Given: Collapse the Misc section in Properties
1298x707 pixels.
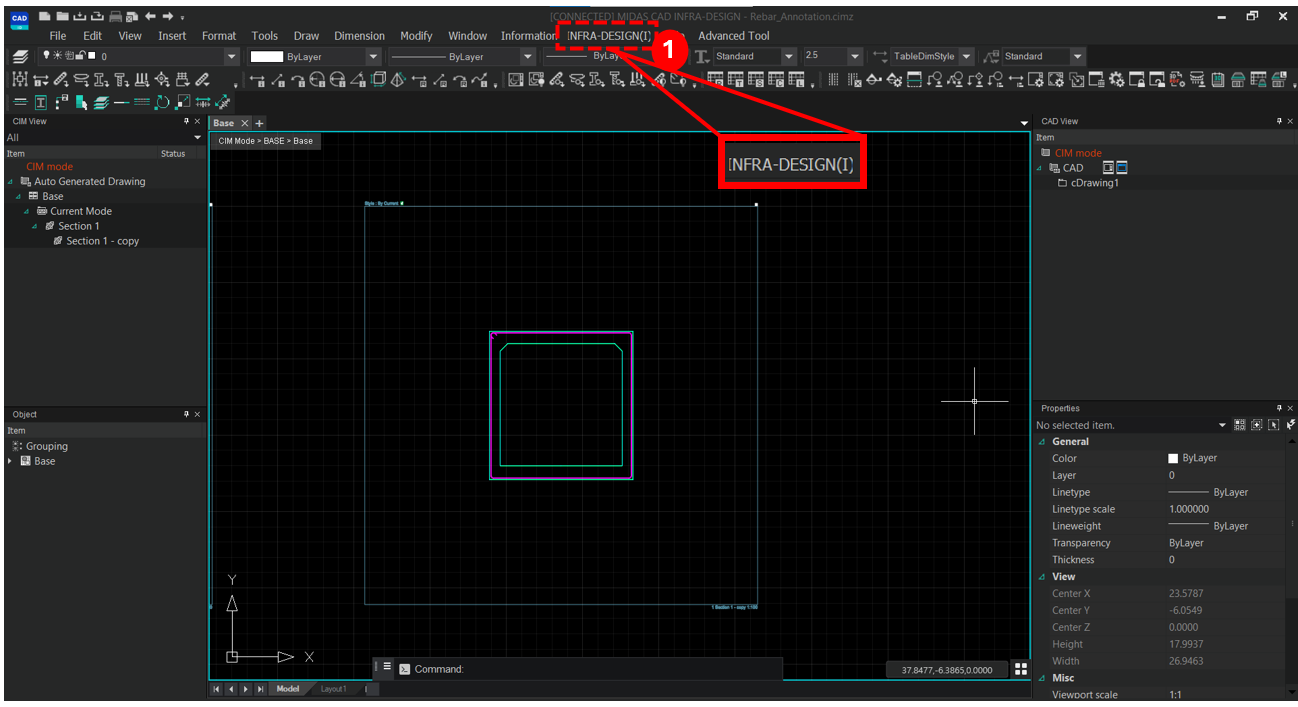Looking at the screenshot, I should click(1042, 678).
